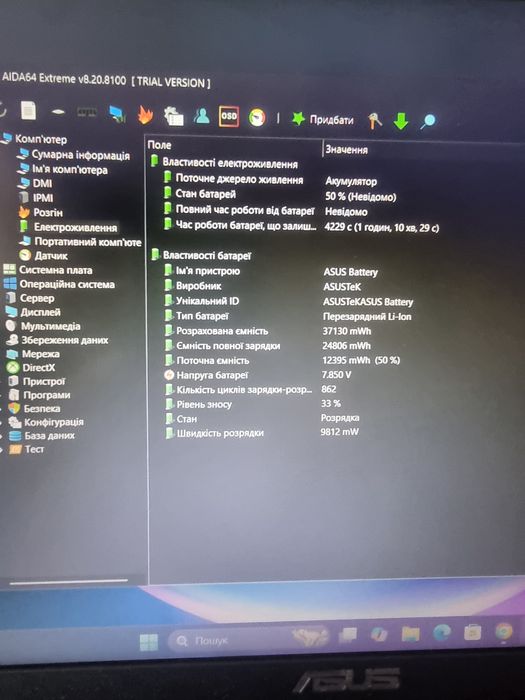Click the 862 charge cycles value
525x700 pixels.
329,389
